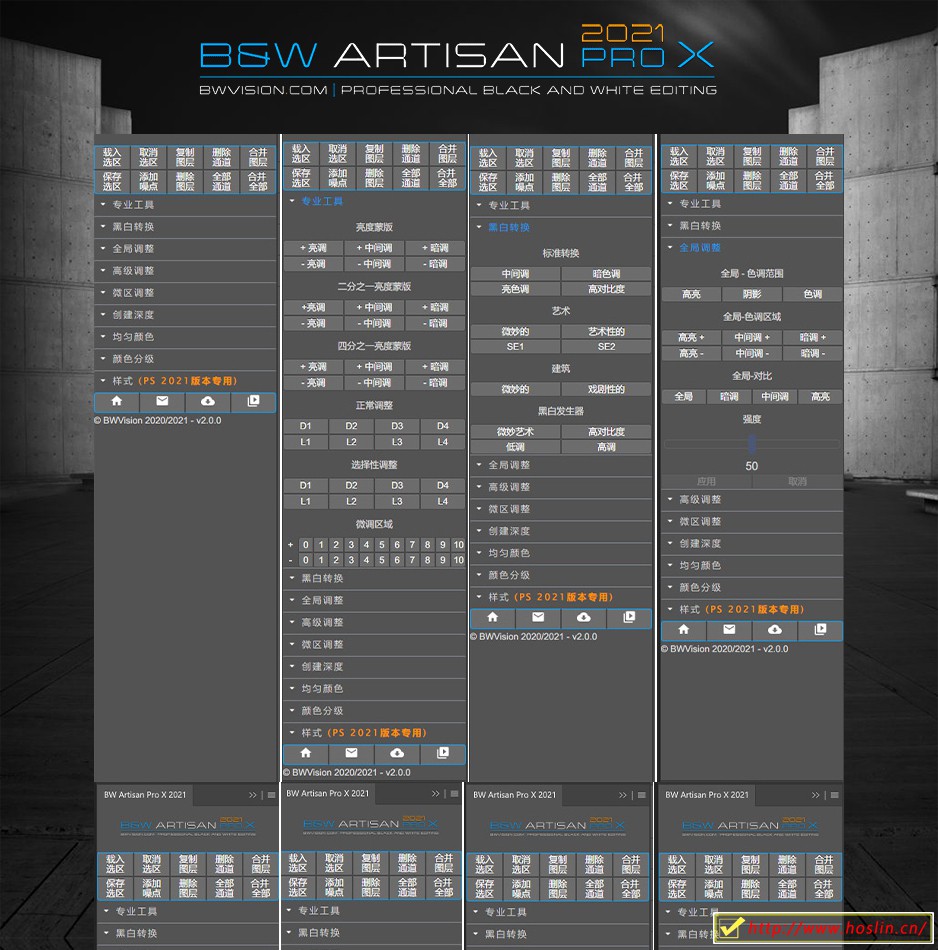Click mail icon in third top panel
The height and width of the screenshot is (950, 938).
538,617
